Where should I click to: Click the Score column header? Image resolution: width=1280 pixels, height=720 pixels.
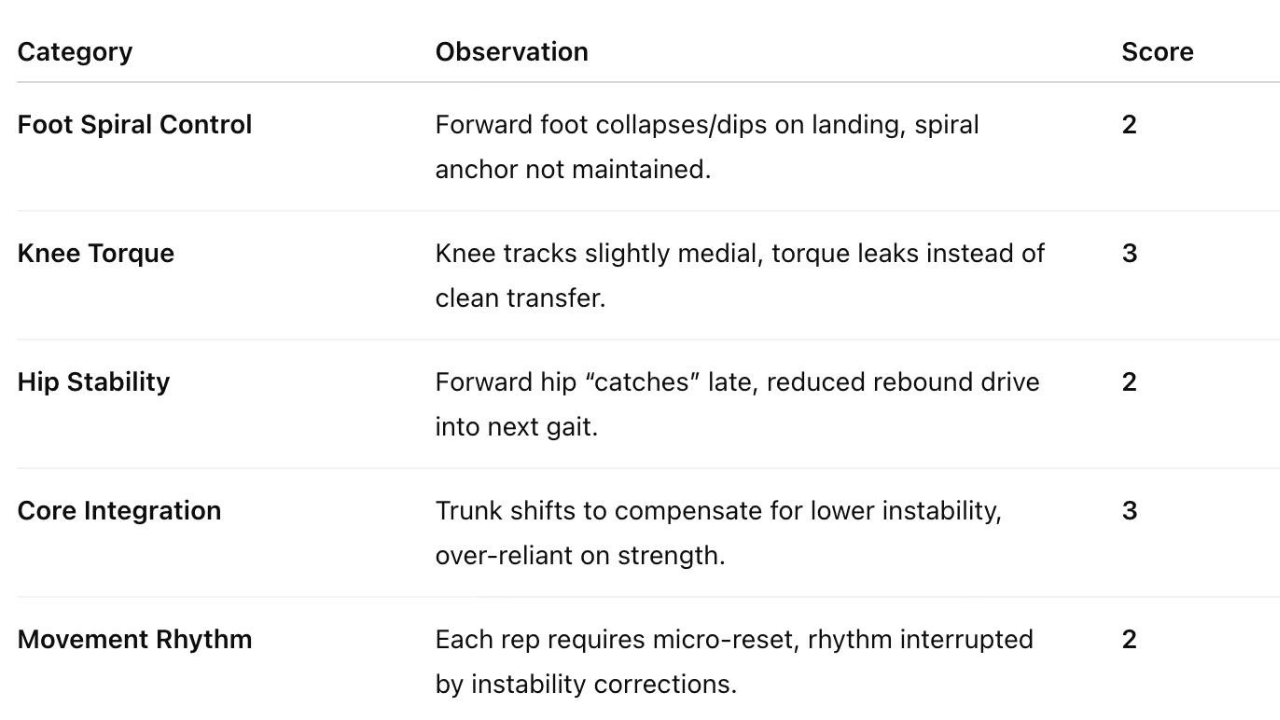click(x=1157, y=52)
